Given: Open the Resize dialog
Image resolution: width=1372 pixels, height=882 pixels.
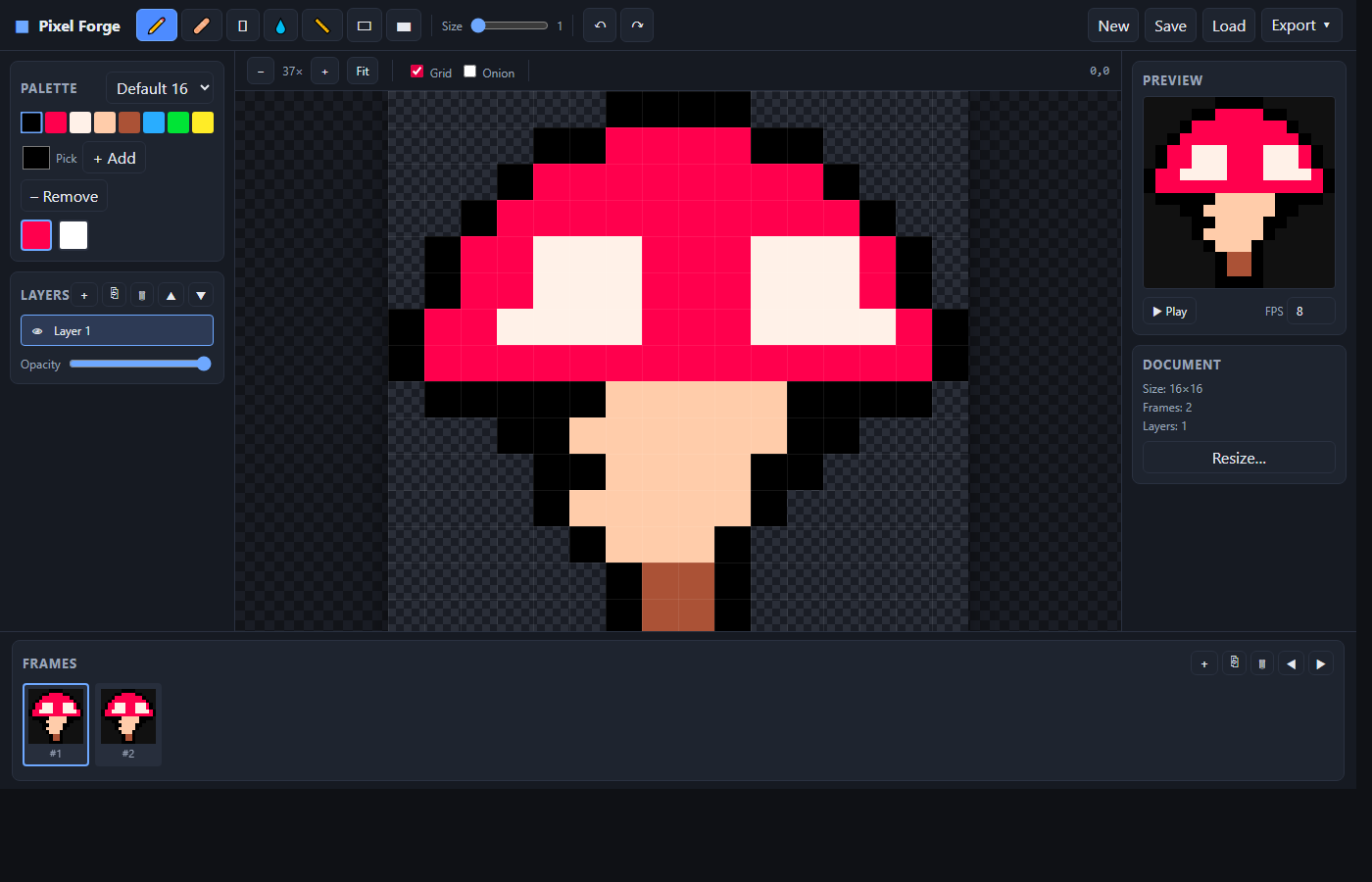Looking at the screenshot, I should (x=1239, y=458).
